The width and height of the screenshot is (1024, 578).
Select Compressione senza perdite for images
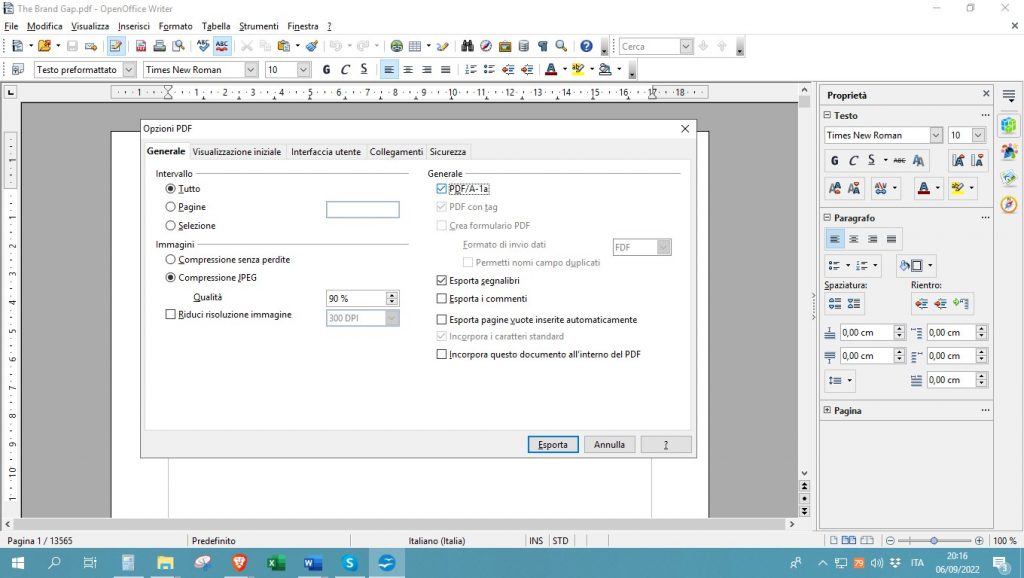[169, 259]
